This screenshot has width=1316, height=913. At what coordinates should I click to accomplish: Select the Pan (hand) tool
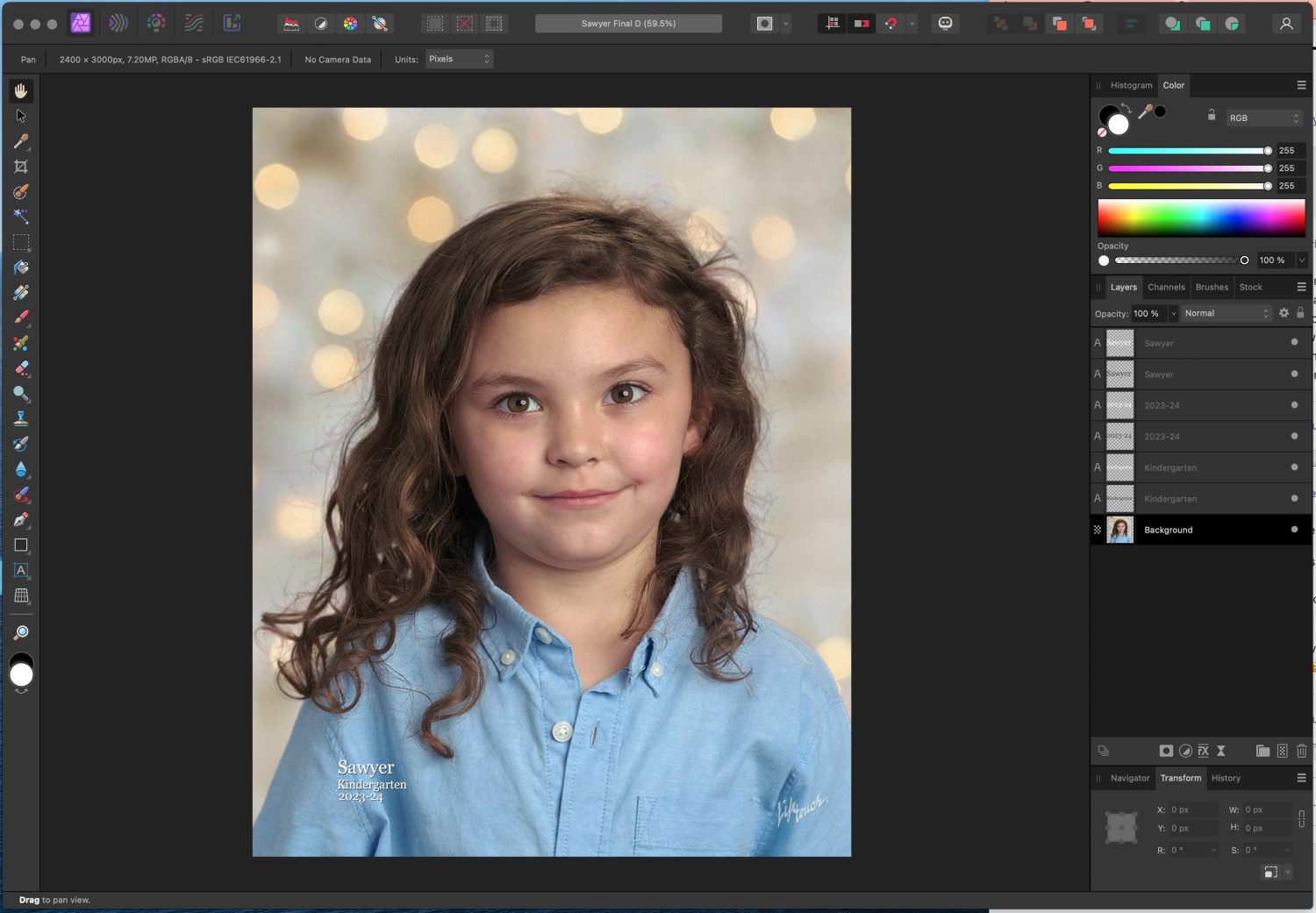click(21, 90)
